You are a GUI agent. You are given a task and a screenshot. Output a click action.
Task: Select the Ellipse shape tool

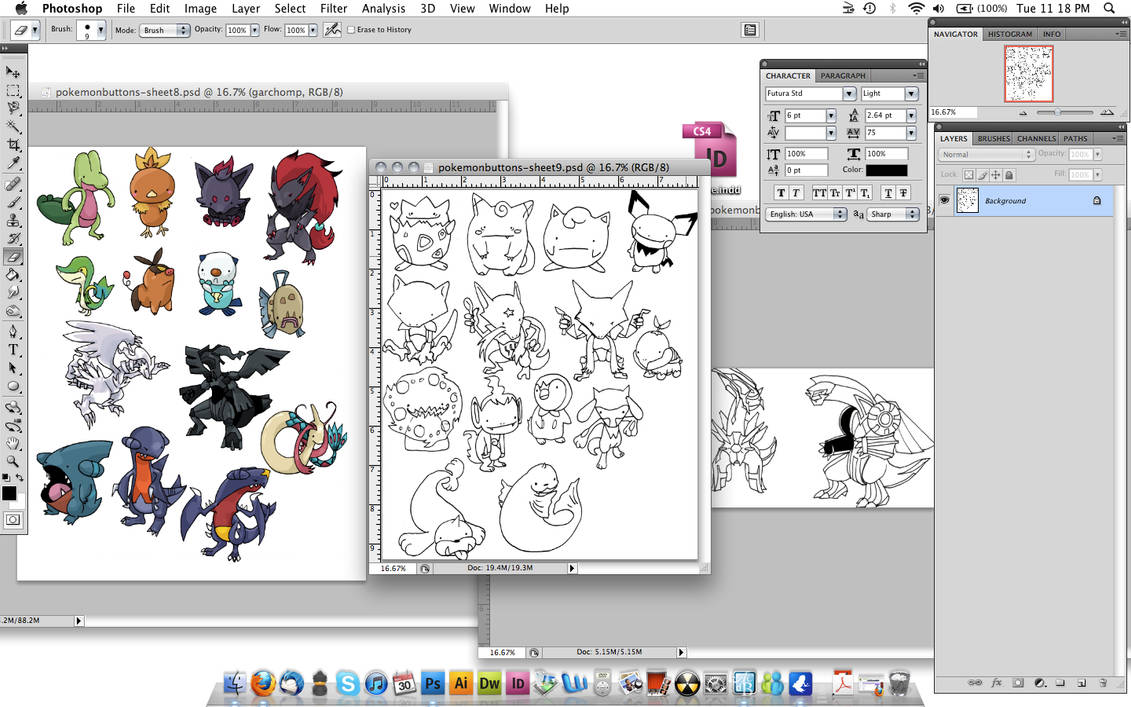(13, 386)
